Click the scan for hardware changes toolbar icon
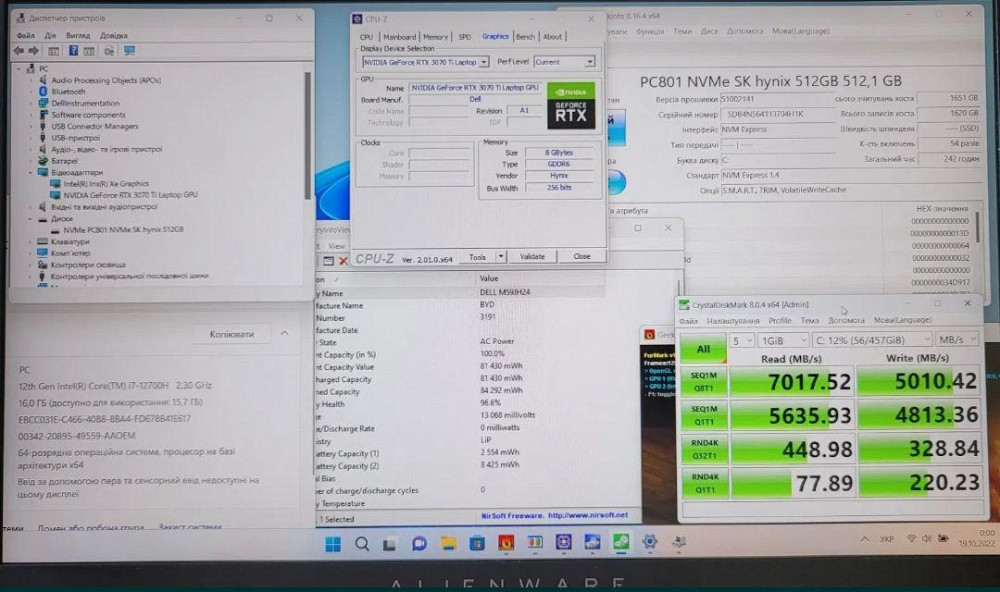 coord(109,49)
